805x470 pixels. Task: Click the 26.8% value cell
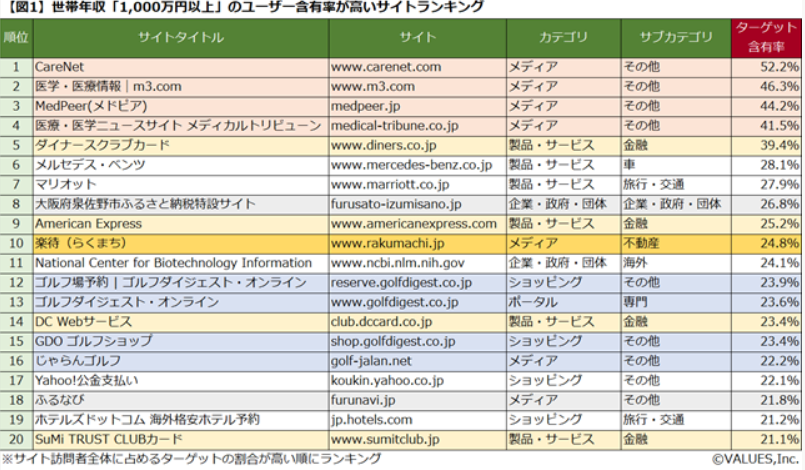pos(766,204)
